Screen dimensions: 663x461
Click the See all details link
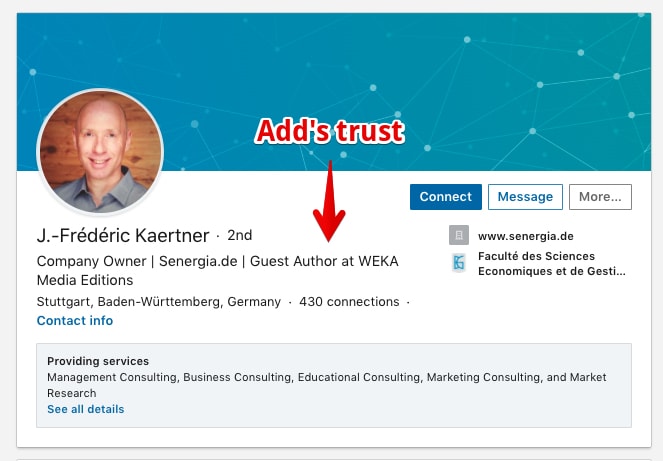coord(86,409)
